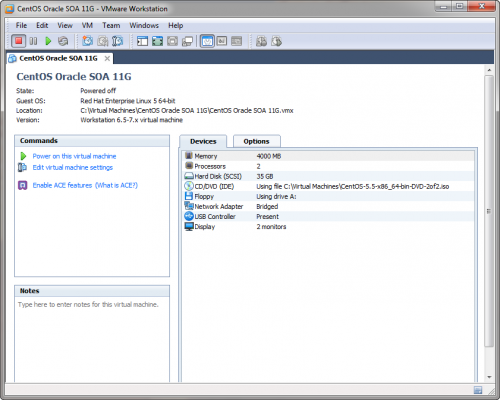500x400 pixels.
Task: Click the 'Powered off' state text
Action: click(x=98, y=91)
